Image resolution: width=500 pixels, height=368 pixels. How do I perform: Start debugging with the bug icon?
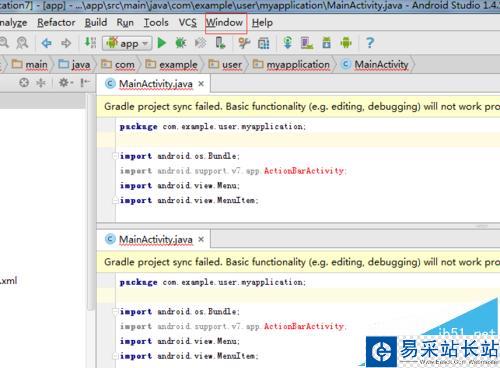coord(181,43)
